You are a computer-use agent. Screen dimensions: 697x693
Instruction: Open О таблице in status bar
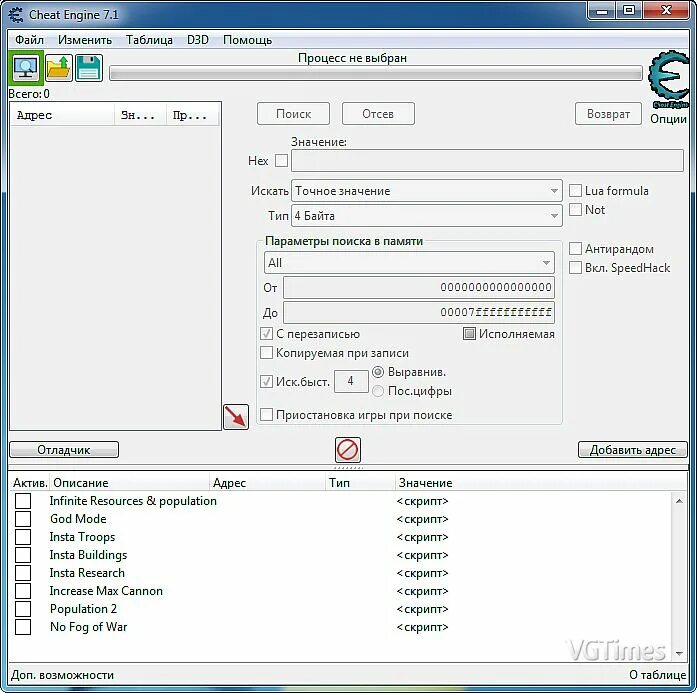point(657,675)
